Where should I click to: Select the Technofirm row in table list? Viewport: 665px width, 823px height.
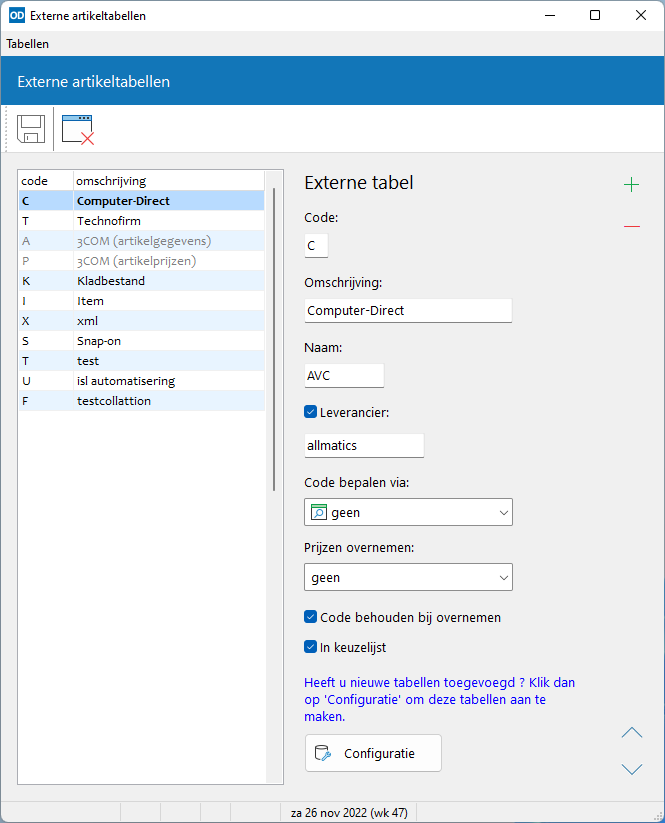click(x=142, y=221)
